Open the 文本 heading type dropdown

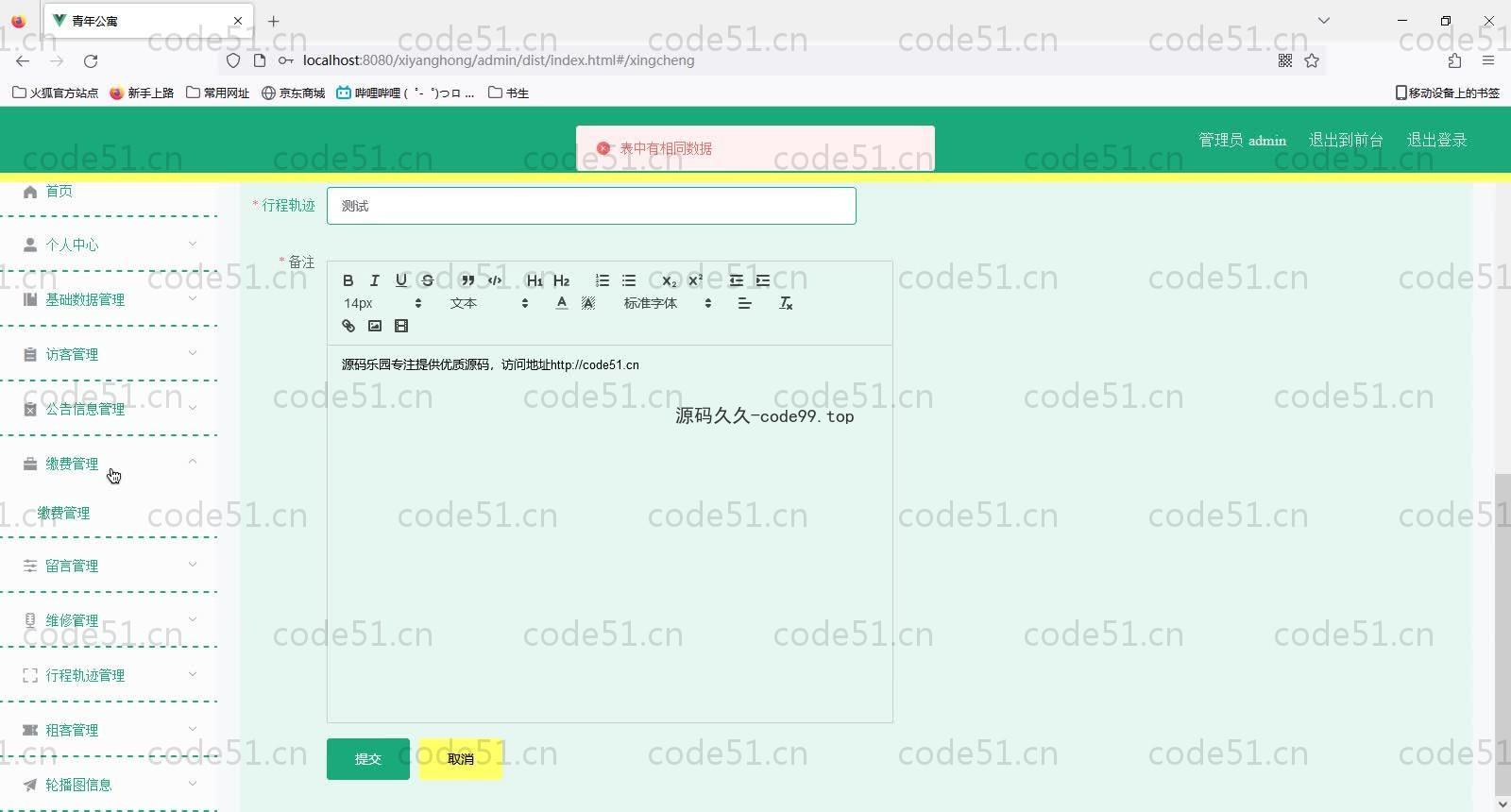488,303
